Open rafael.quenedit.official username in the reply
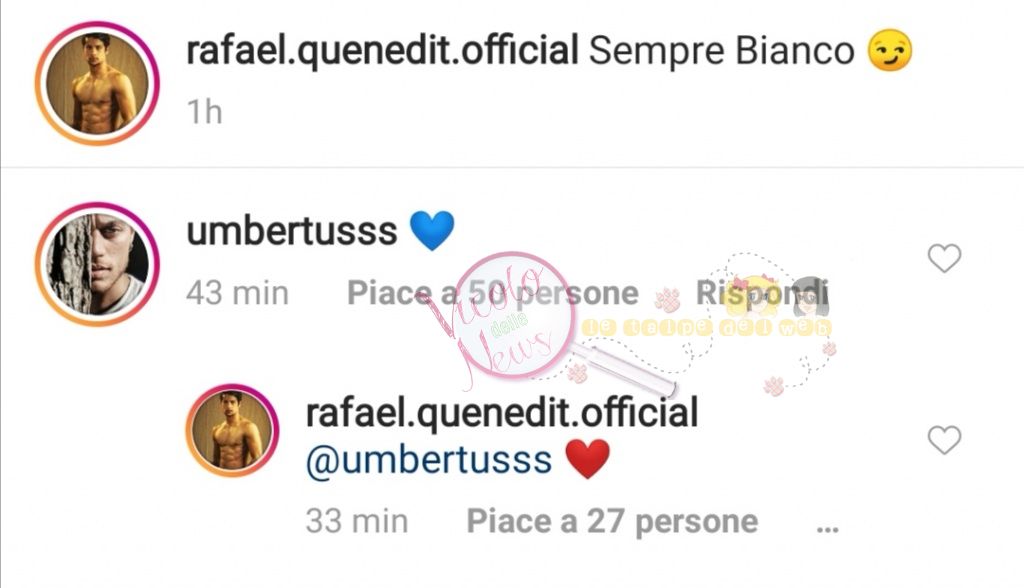This screenshot has width=1024, height=588. [x=502, y=414]
